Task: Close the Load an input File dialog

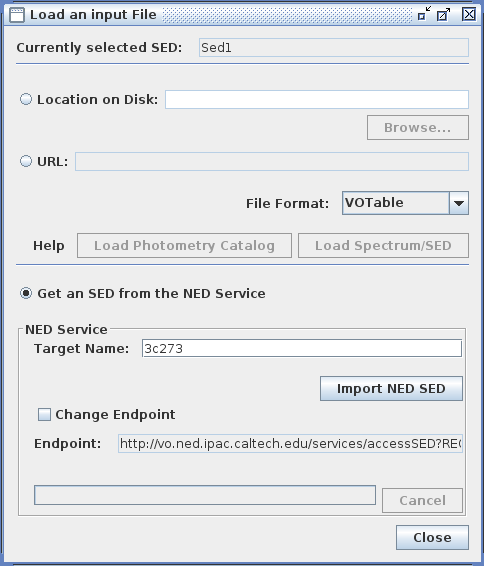Action: coord(469,14)
